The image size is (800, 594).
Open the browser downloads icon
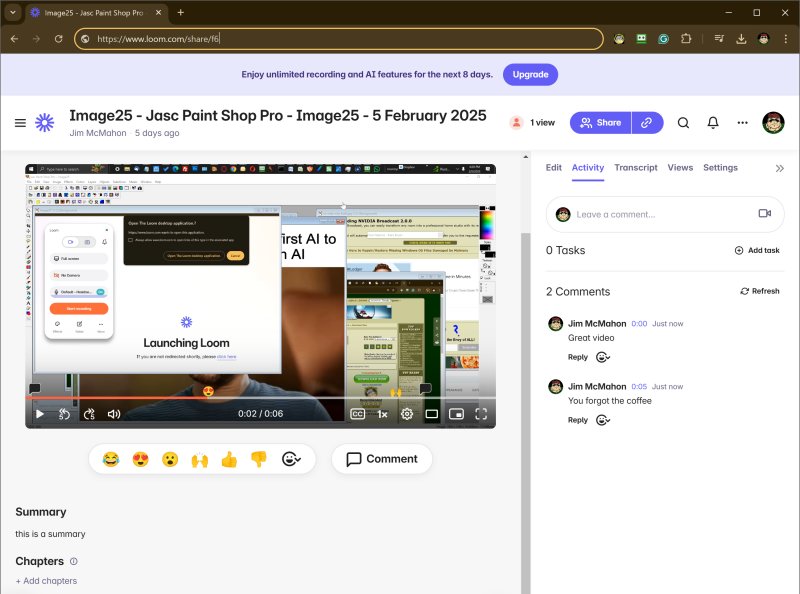click(741, 39)
